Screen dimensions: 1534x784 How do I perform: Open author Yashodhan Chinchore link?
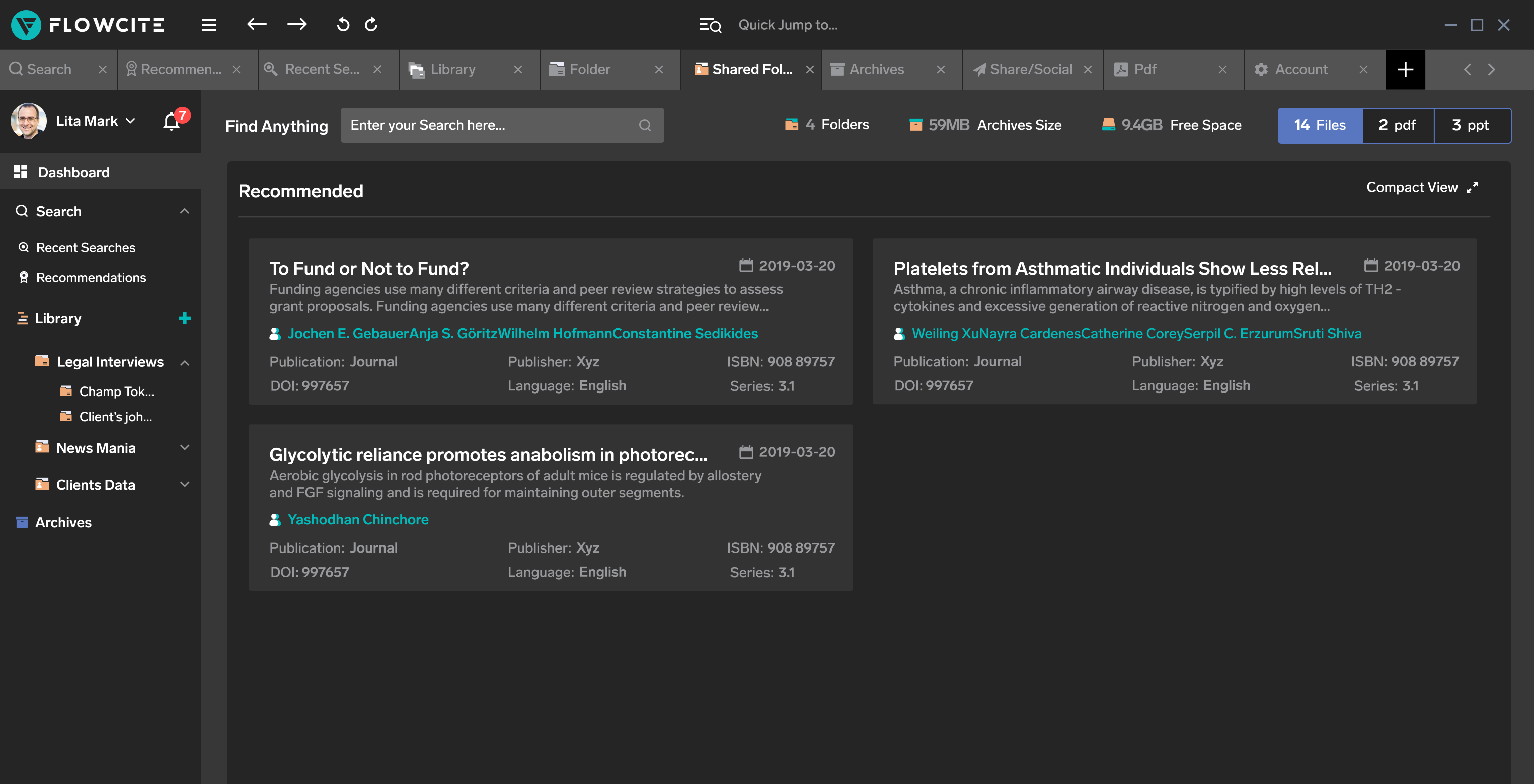coord(358,519)
